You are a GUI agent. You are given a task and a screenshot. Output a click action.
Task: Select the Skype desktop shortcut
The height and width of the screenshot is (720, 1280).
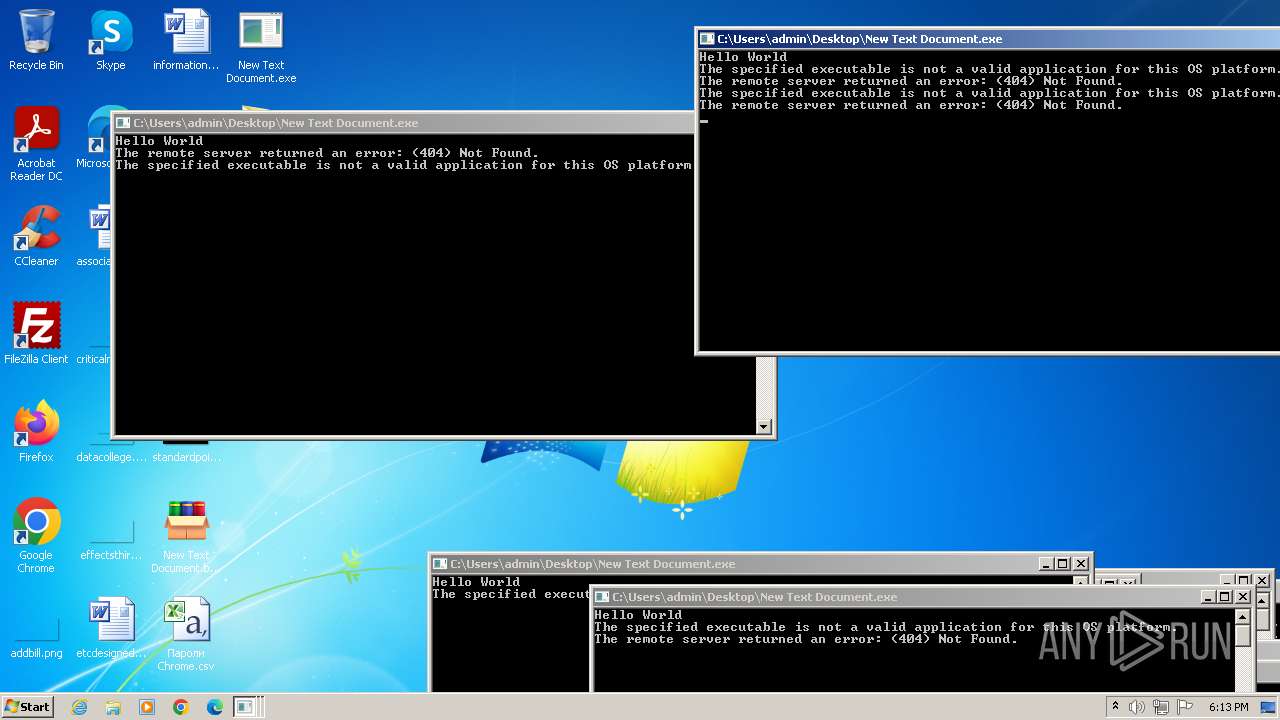[111, 40]
